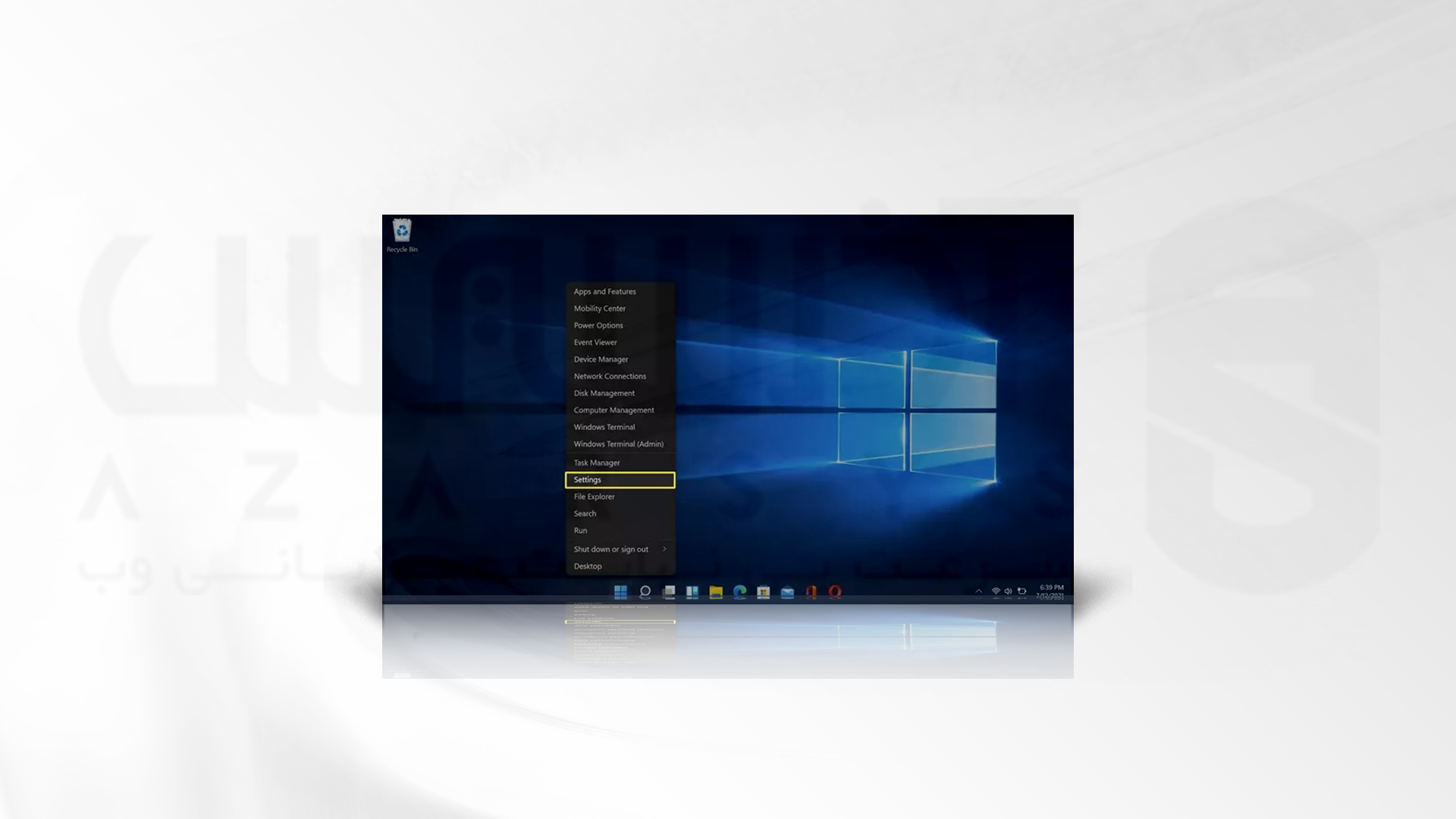1456x819 pixels.
Task: Choose Computer Management in the menu
Action: coord(620,410)
